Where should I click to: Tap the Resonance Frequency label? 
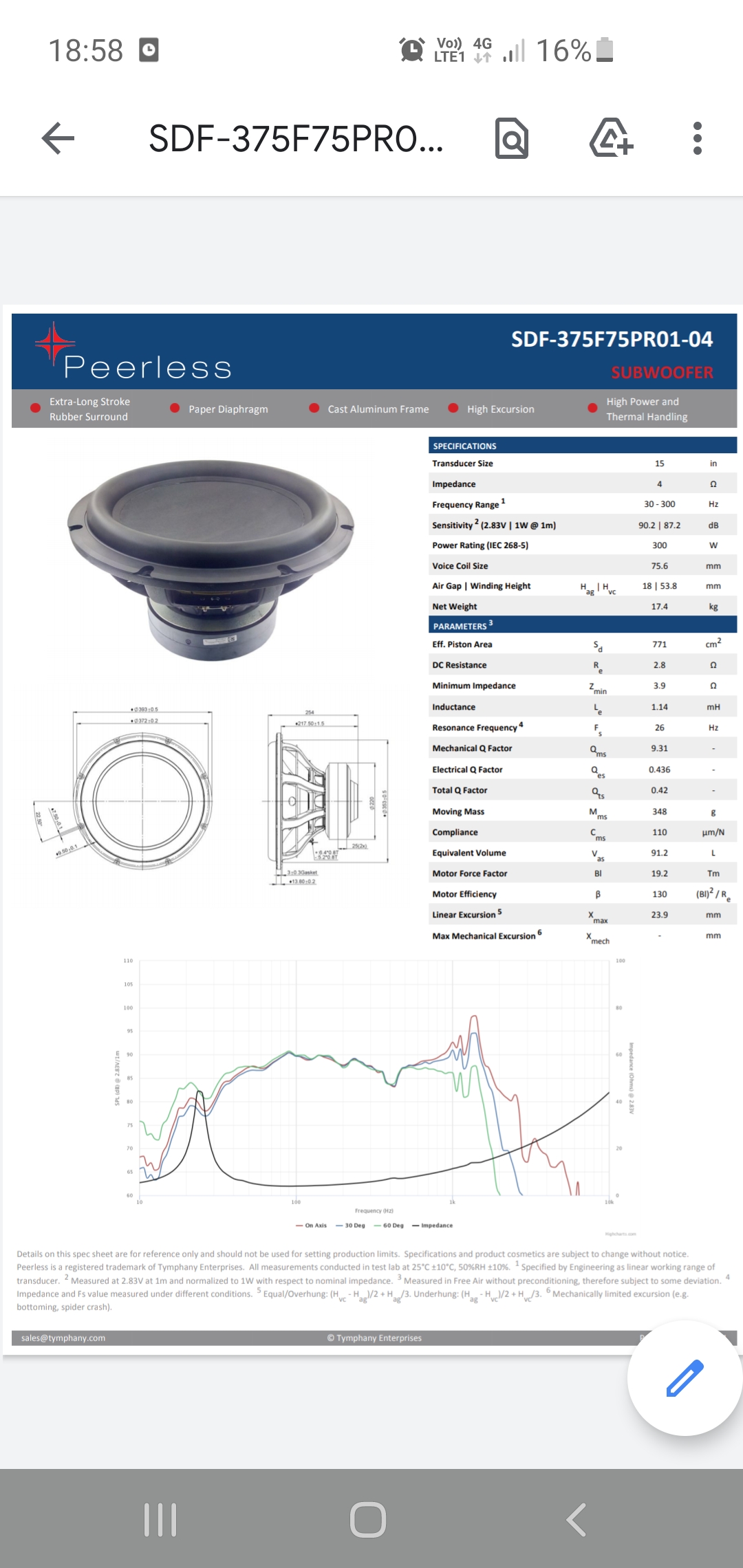475,728
